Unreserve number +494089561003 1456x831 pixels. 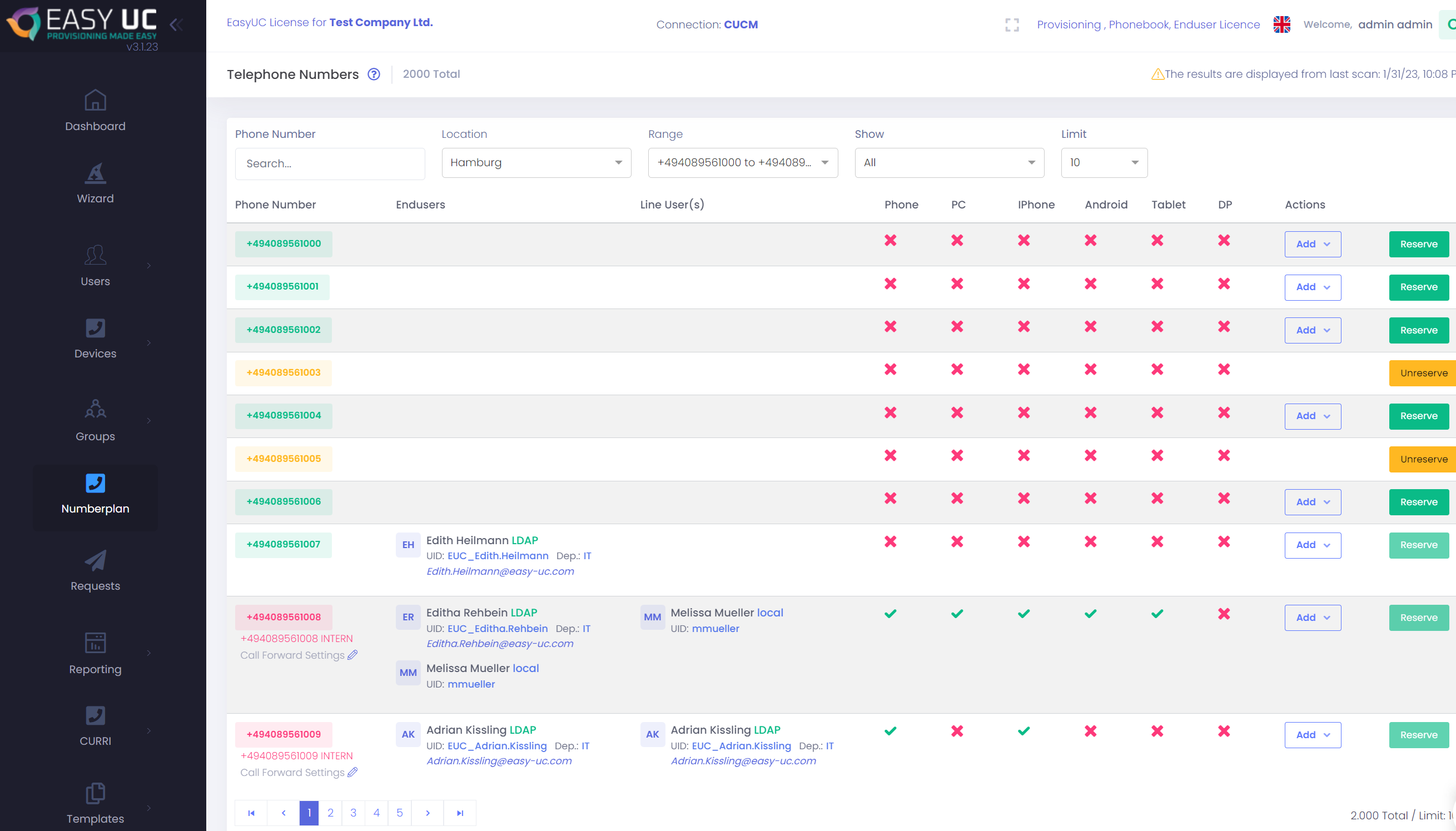pyautogui.click(x=1423, y=374)
